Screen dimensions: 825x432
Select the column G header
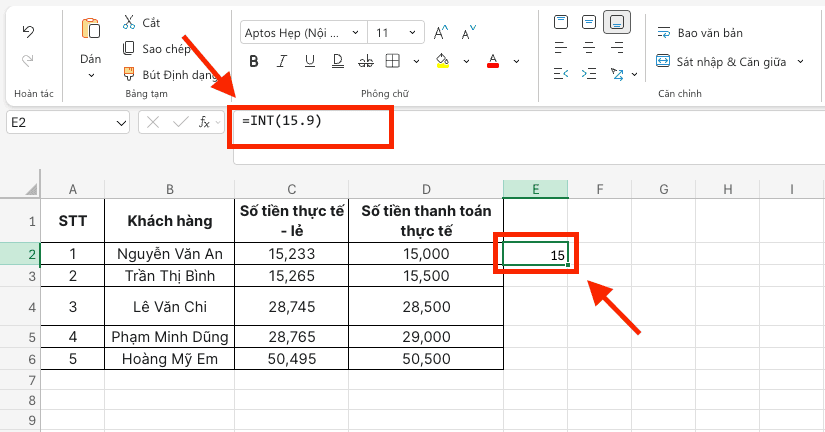pos(663,189)
